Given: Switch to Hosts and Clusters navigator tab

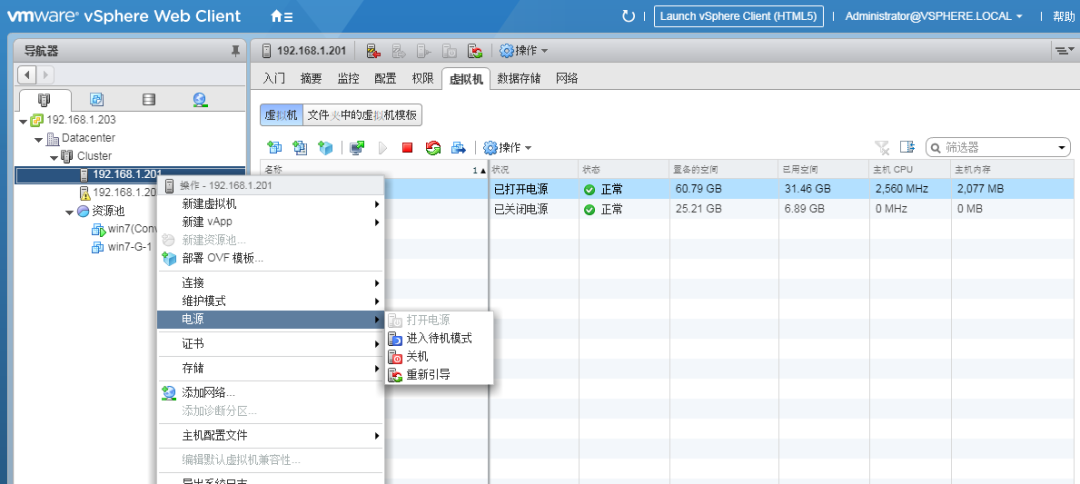Looking at the screenshot, I should coord(45,100).
